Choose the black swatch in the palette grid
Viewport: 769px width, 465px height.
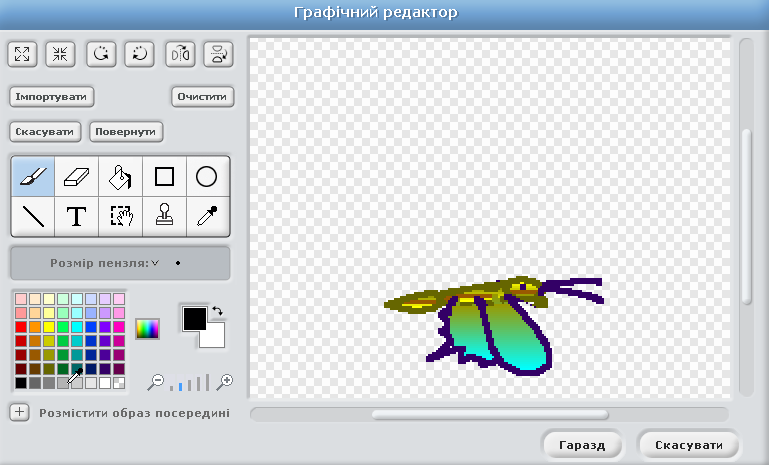tap(21, 383)
